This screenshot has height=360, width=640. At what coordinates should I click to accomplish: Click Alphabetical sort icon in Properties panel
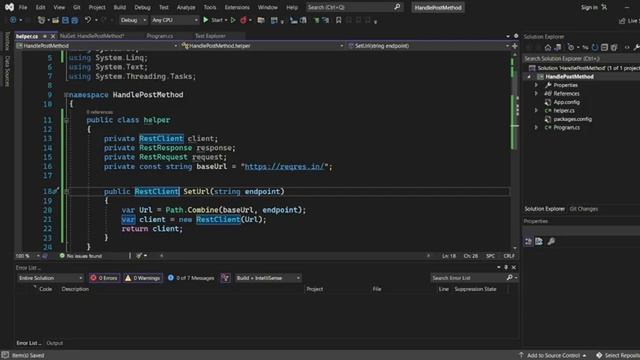click(539, 241)
